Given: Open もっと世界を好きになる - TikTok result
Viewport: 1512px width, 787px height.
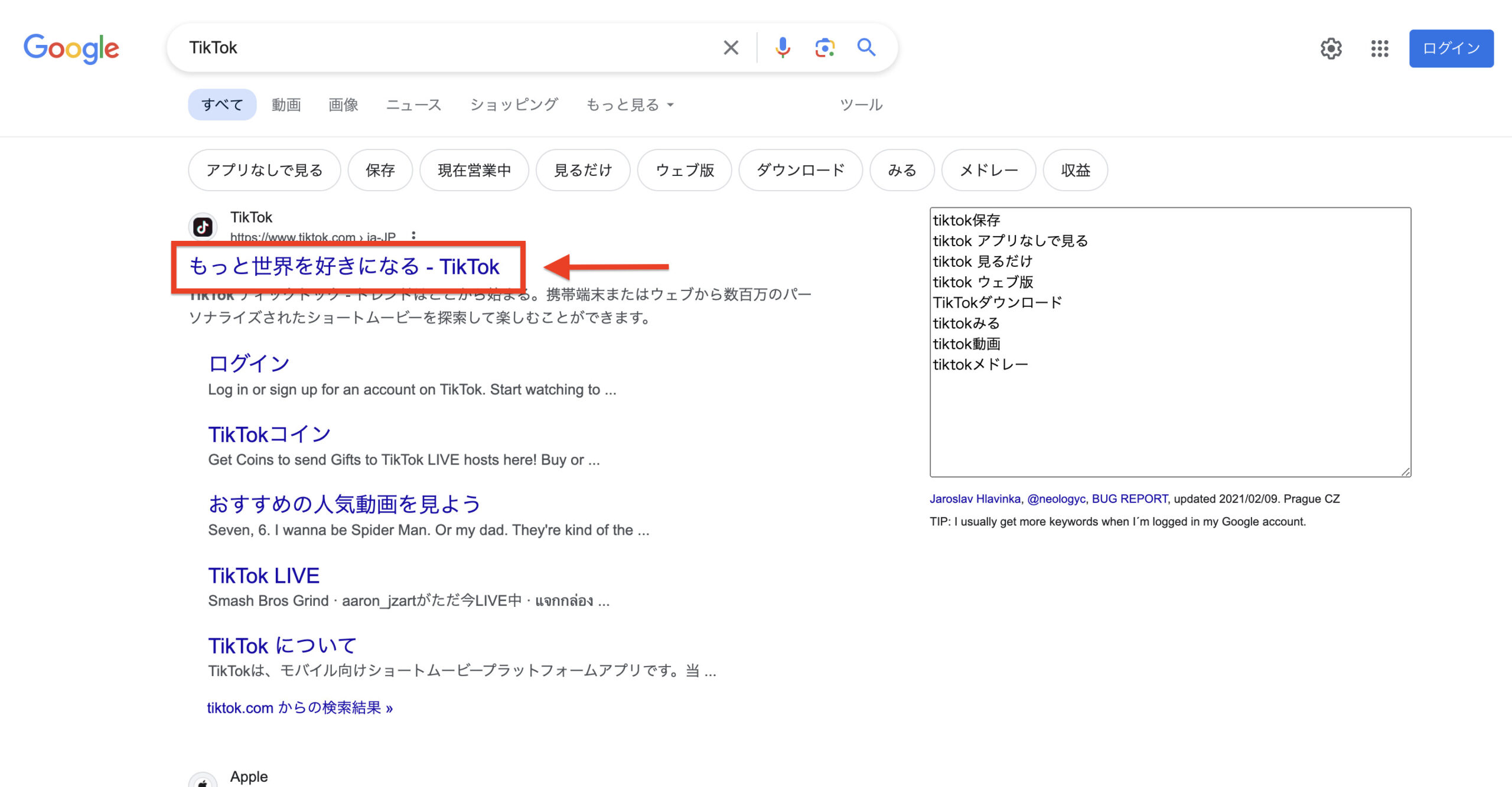Looking at the screenshot, I should pos(344,267).
